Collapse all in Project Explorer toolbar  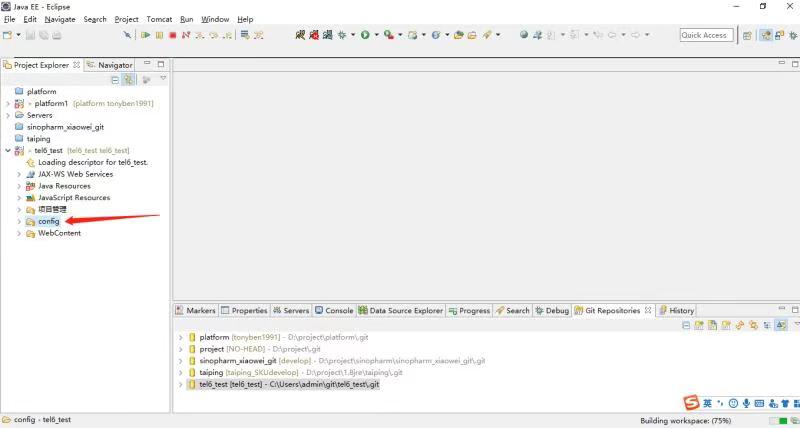tap(115, 80)
